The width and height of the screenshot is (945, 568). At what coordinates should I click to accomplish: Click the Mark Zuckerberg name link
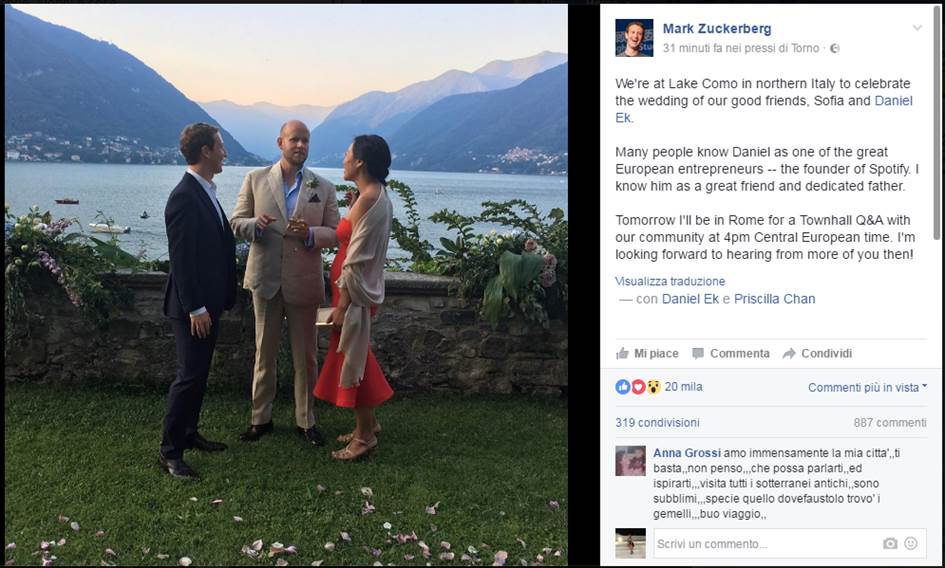pyautogui.click(x=717, y=28)
